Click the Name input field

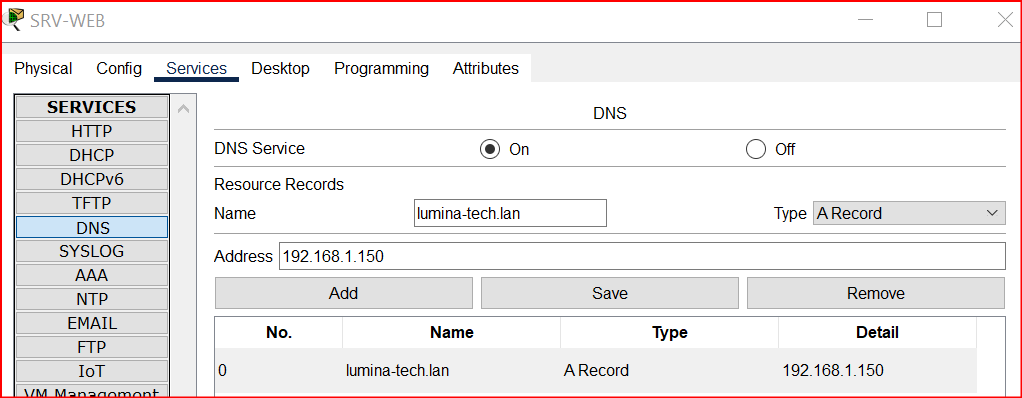[510, 213]
